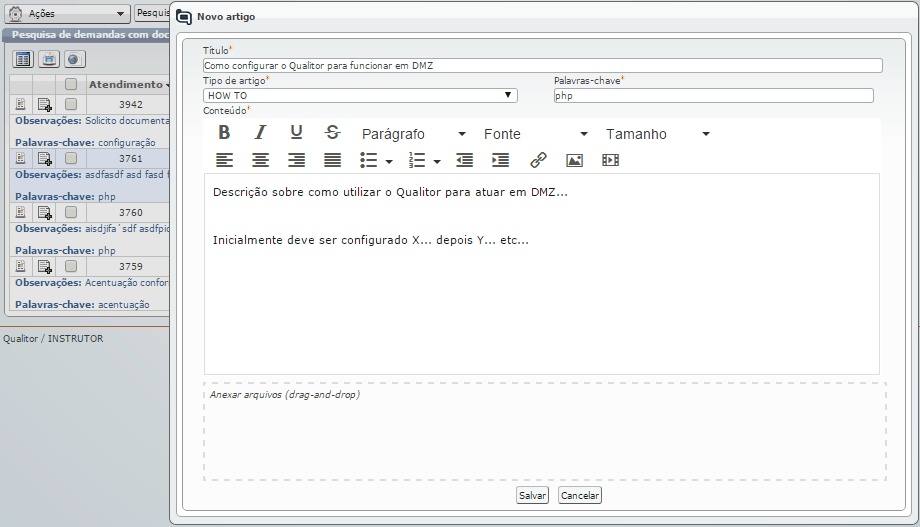Click the Palavras-chave input field
Screen dimensions: 920x527
pyautogui.click(x=713, y=96)
